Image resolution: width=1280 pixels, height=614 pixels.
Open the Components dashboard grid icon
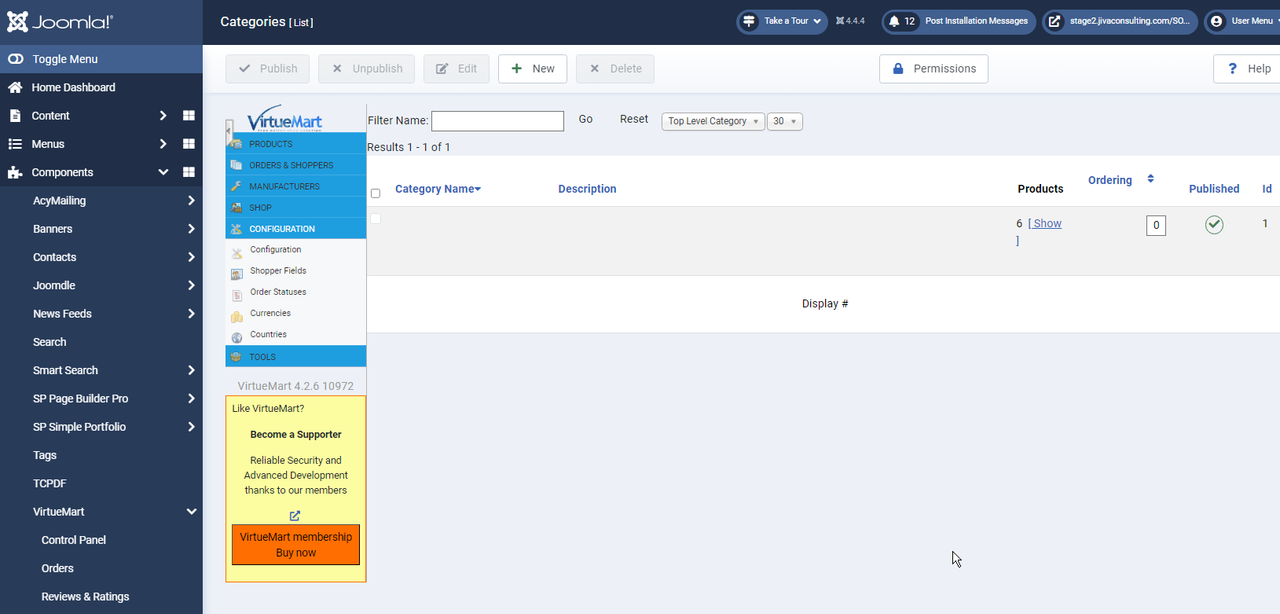click(188, 172)
